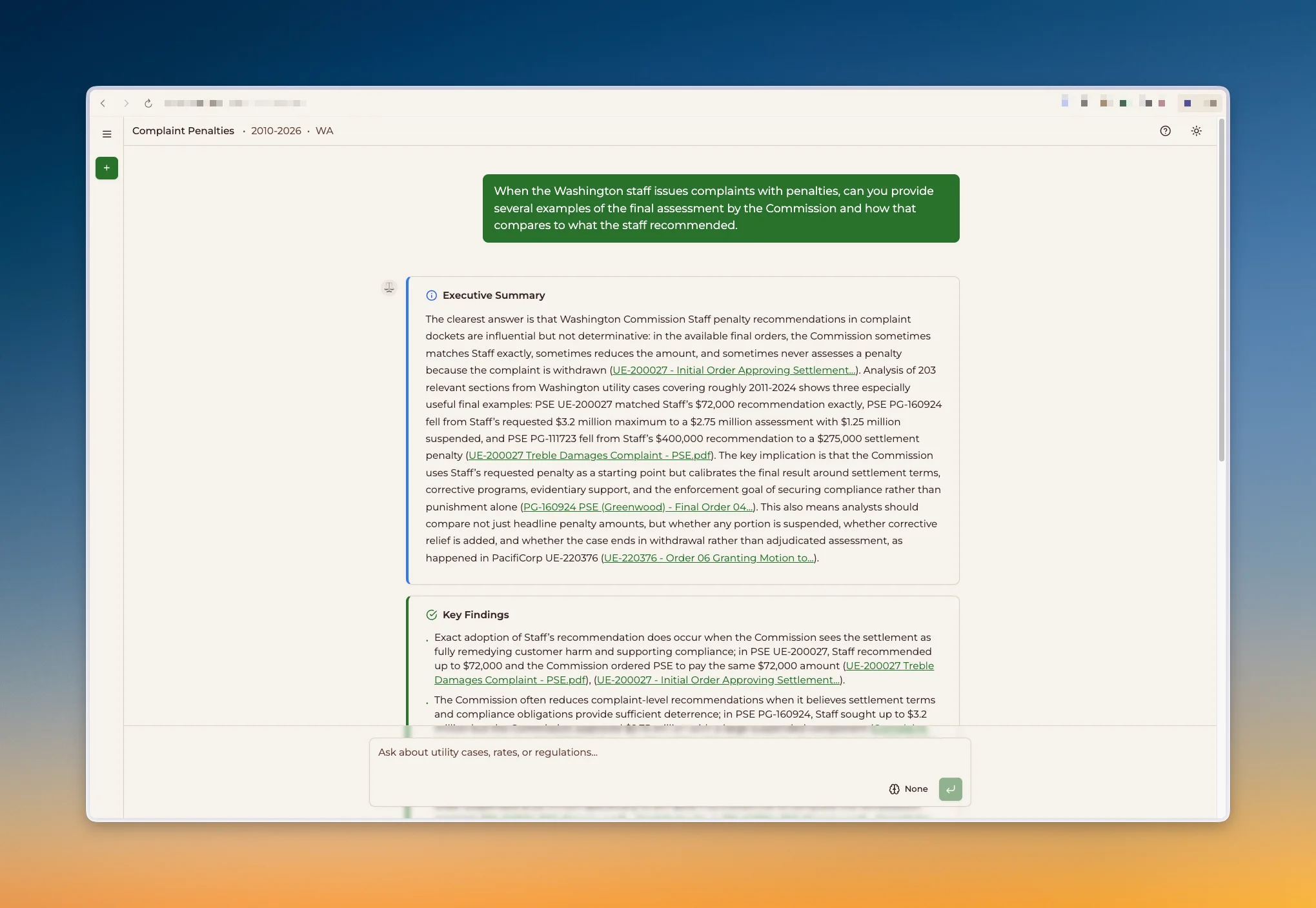Toggle light mode with the sun icon
The image size is (1316, 908).
pyautogui.click(x=1196, y=130)
